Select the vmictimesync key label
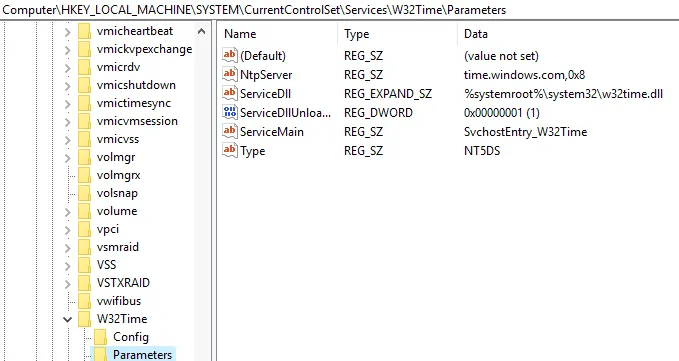Viewport: 679px width, 361px height. (134, 103)
